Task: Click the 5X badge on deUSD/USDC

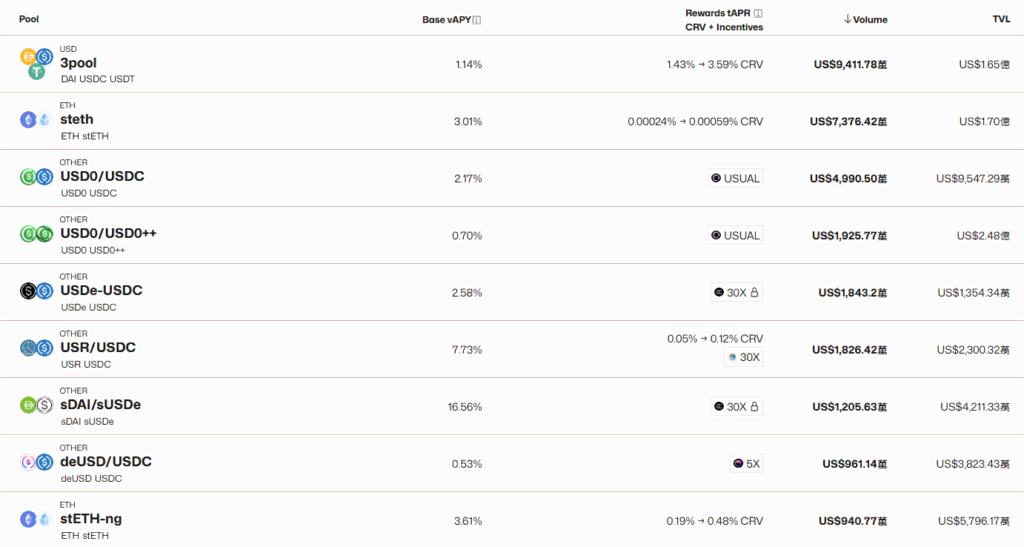Action: pos(747,464)
